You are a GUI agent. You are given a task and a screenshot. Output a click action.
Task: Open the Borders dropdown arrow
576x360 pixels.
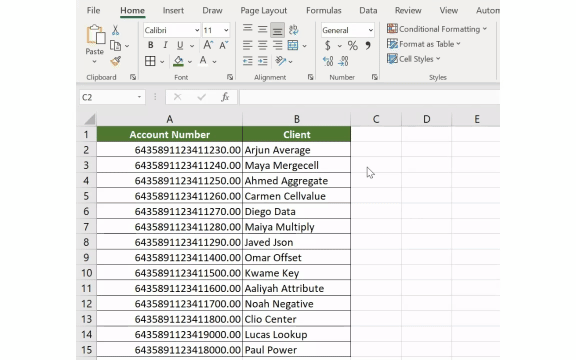(x=162, y=62)
